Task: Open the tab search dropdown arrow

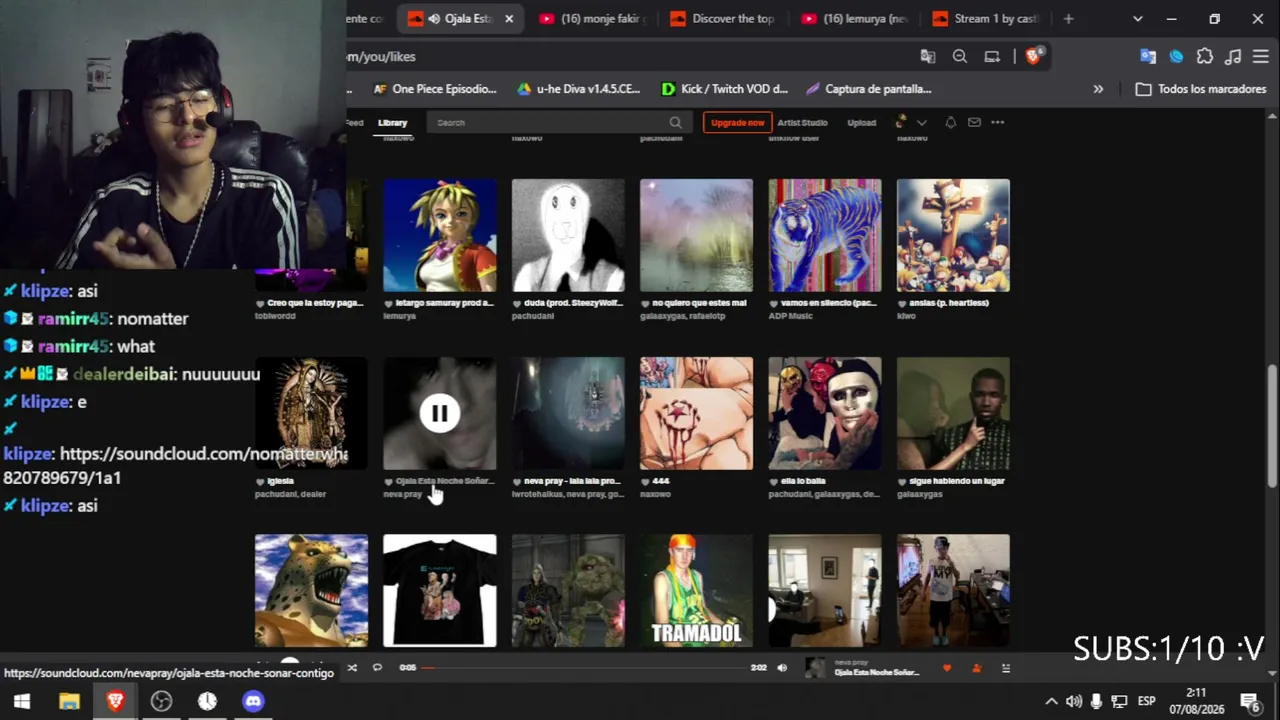Action: (x=1138, y=19)
